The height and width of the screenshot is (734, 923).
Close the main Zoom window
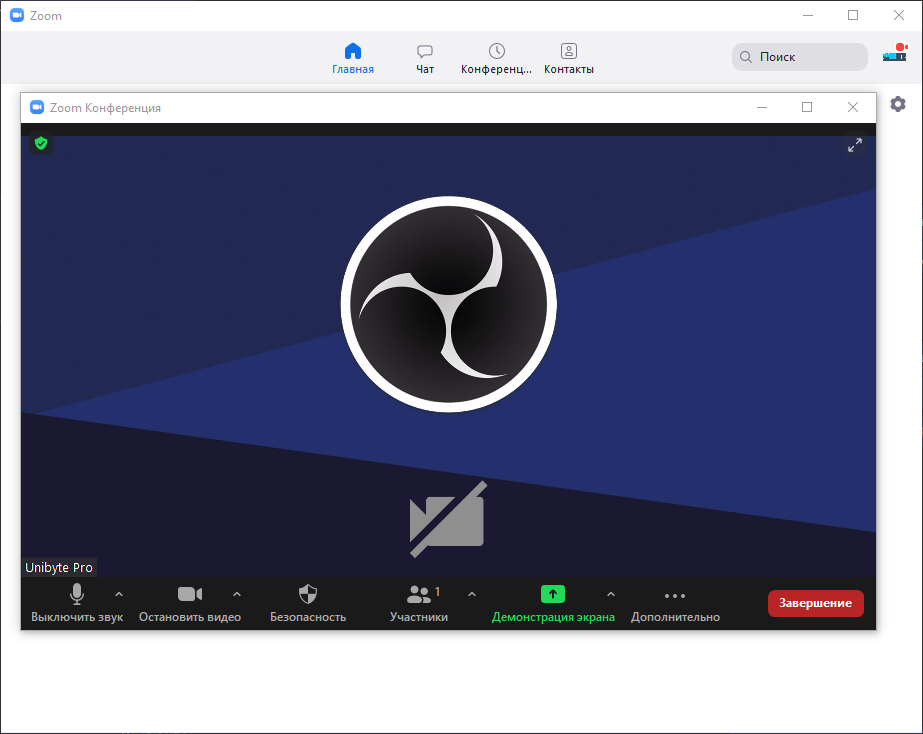(898, 15)
